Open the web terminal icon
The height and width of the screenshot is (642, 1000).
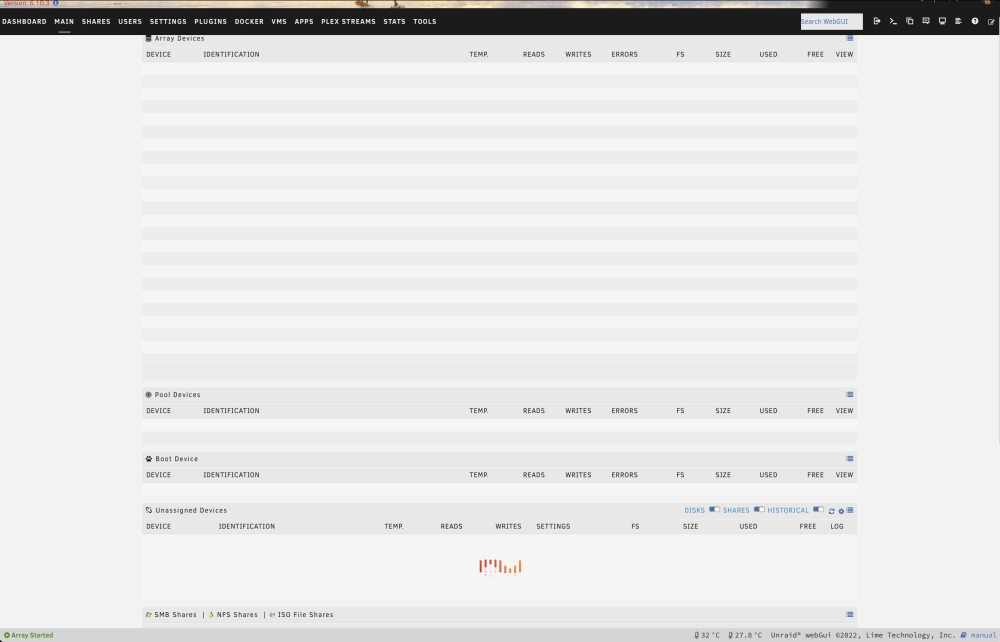pyautogui.click(x=893, y=21)
